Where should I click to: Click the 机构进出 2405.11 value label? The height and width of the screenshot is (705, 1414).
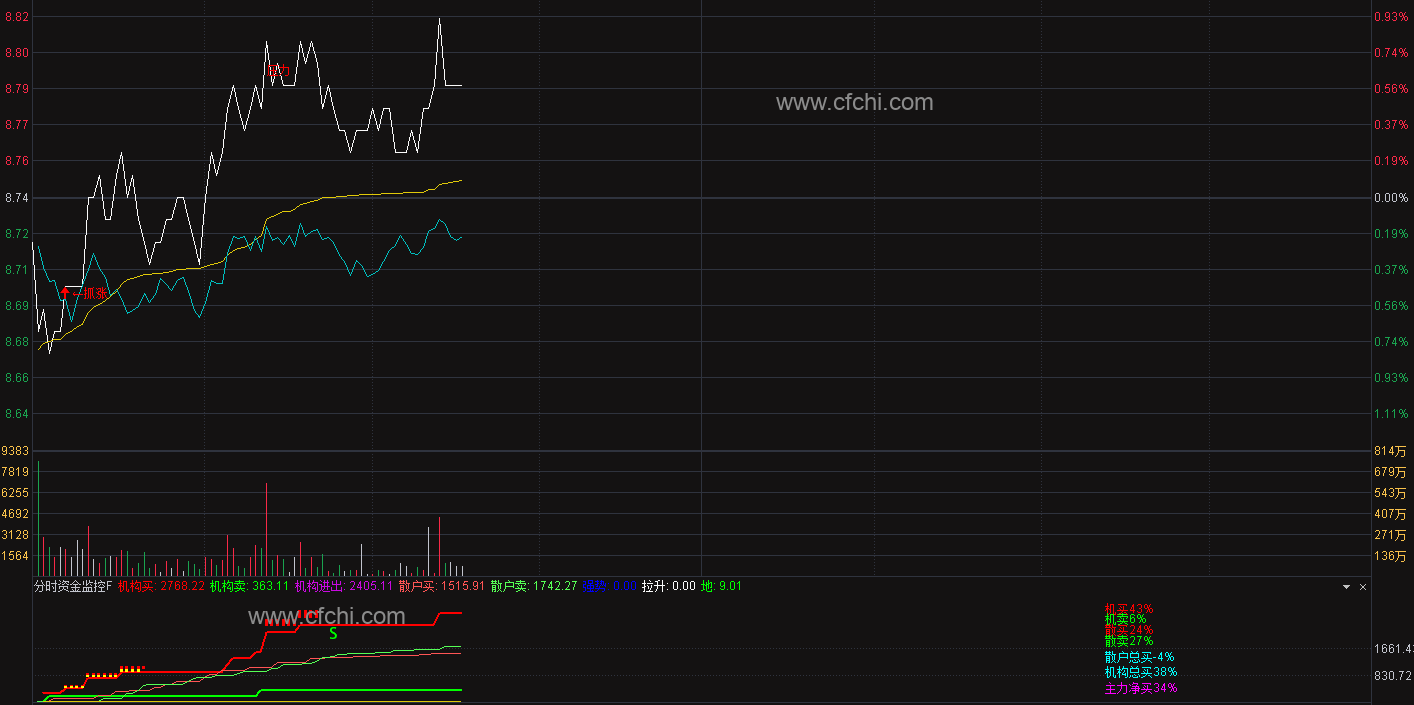(x=343, y=586)
